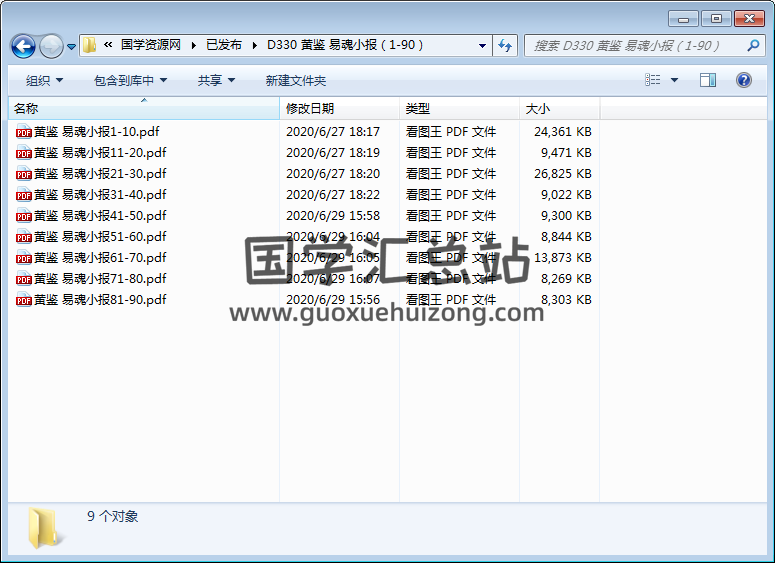Click the 9 个对象 status text
The height and width of the screenshot is (563, 775).
tap(113, 516)
